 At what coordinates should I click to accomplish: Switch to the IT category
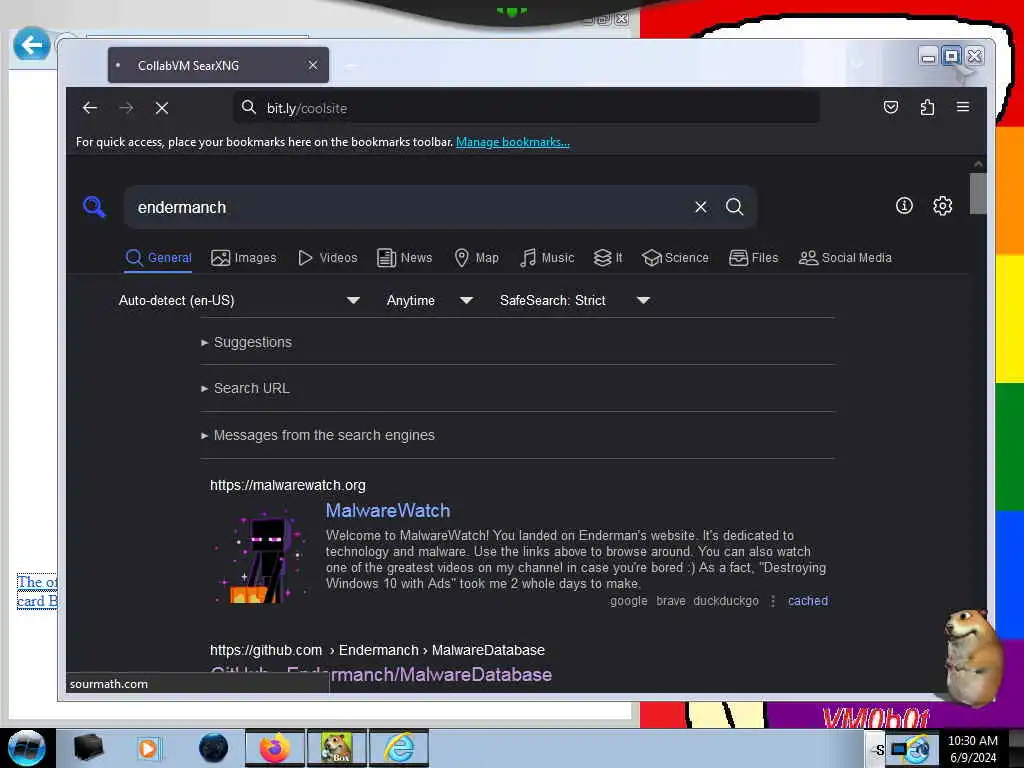tap(608, 258)
